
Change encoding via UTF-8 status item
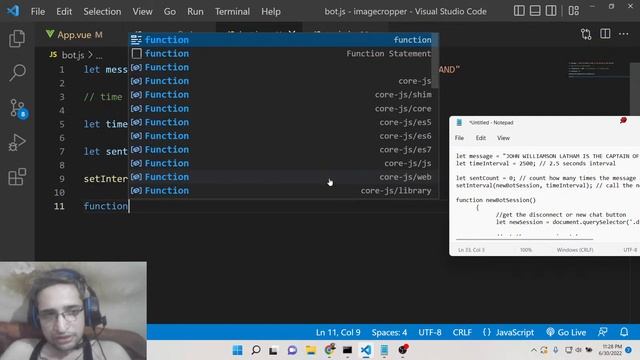point(429,332)
